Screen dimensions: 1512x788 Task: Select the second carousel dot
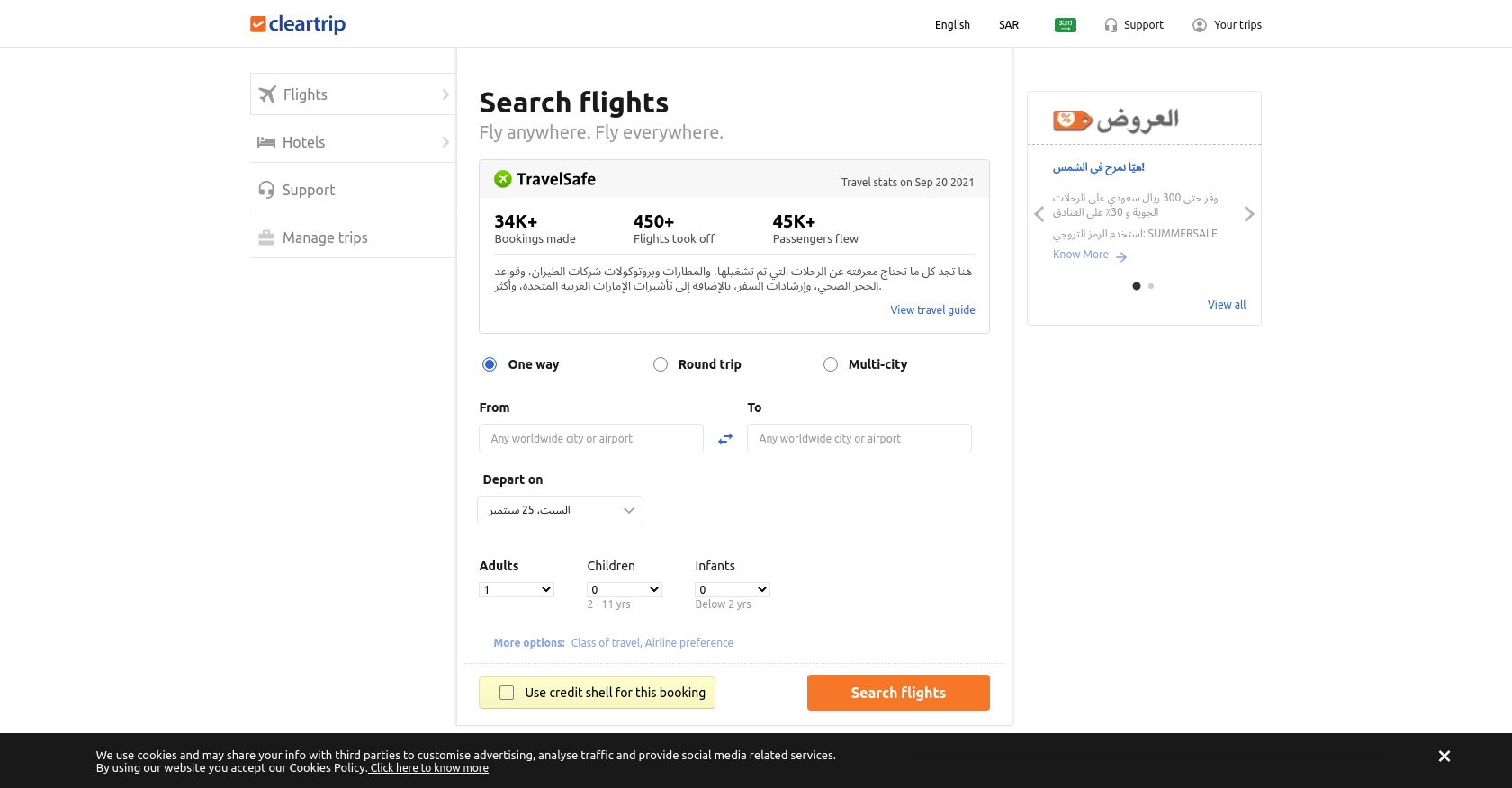1151,286
